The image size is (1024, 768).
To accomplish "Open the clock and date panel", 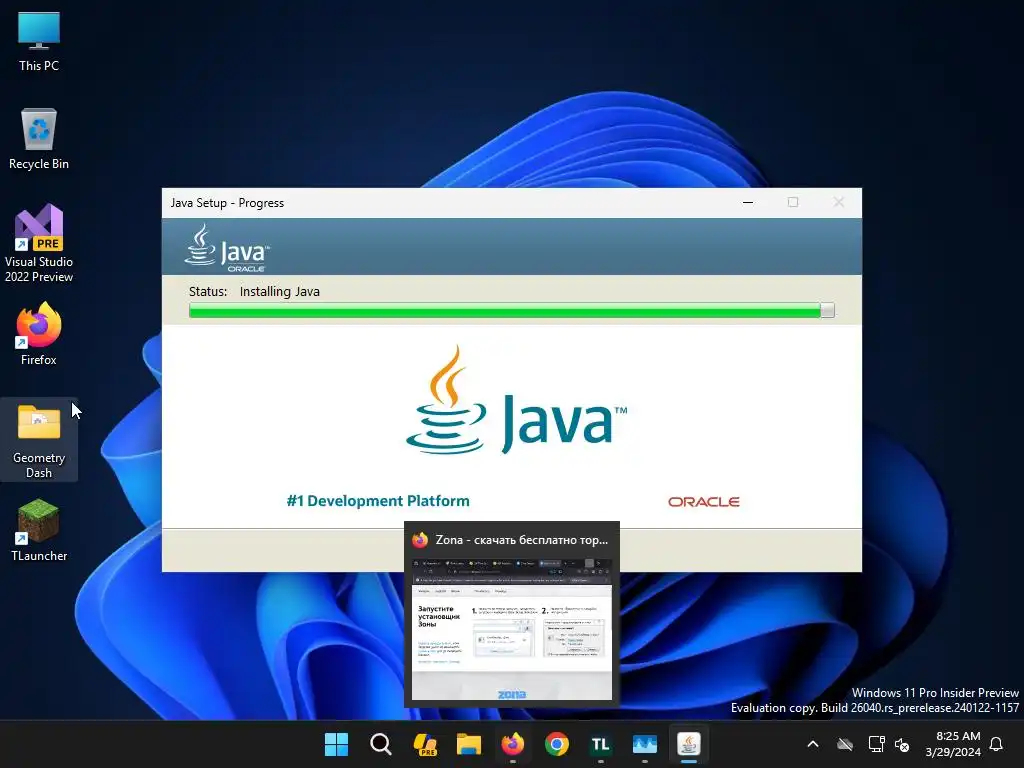I will [953, 744].
